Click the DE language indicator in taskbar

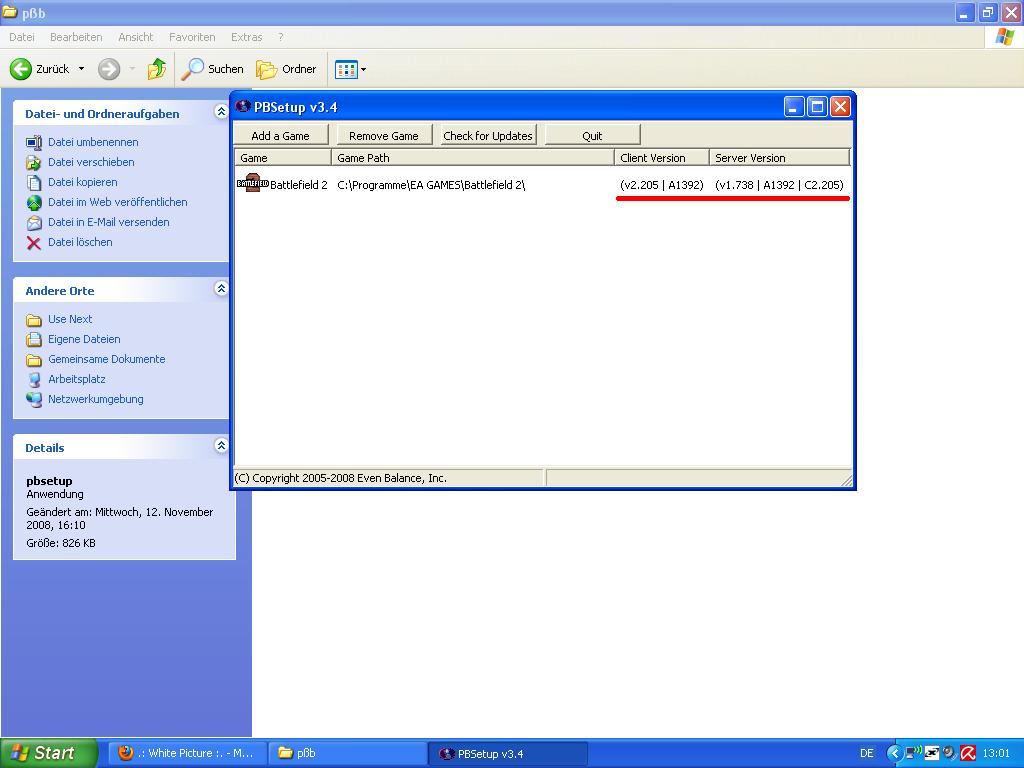tap(867, 753)
